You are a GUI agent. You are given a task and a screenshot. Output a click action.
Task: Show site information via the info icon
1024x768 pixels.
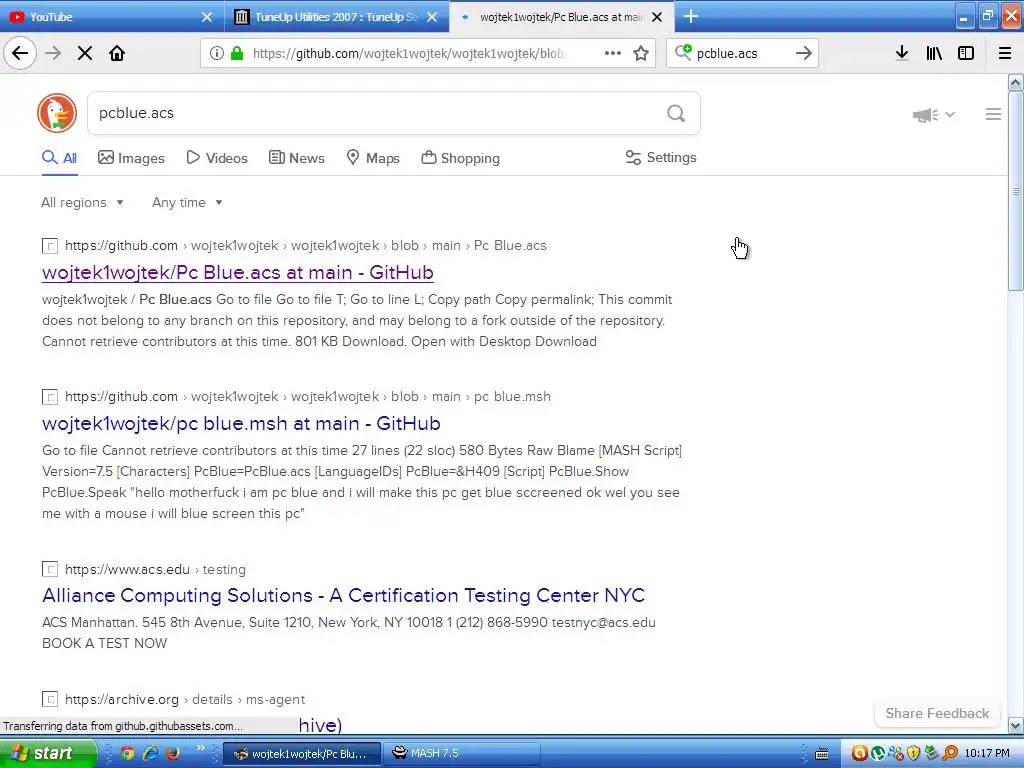click(217, 53)
